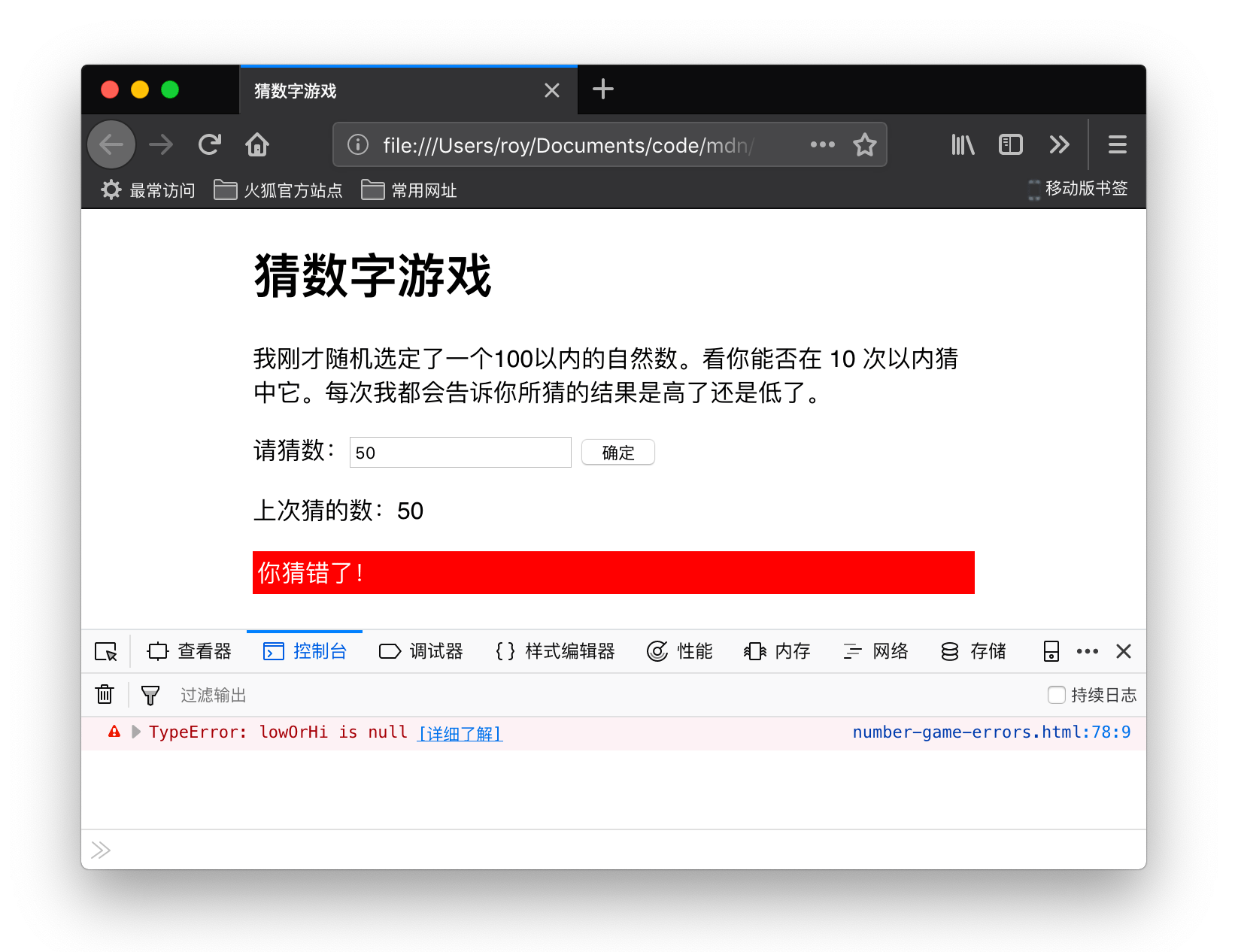Open source location number-game-errors.html:78:9
Viewport: 1238px width, 952px height.
[x=991, y=732]
